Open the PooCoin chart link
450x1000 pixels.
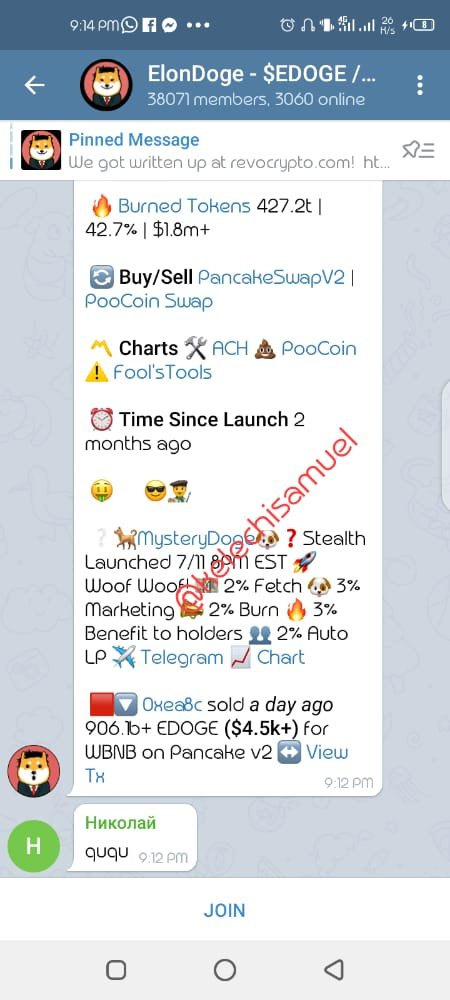coord(319,348)
